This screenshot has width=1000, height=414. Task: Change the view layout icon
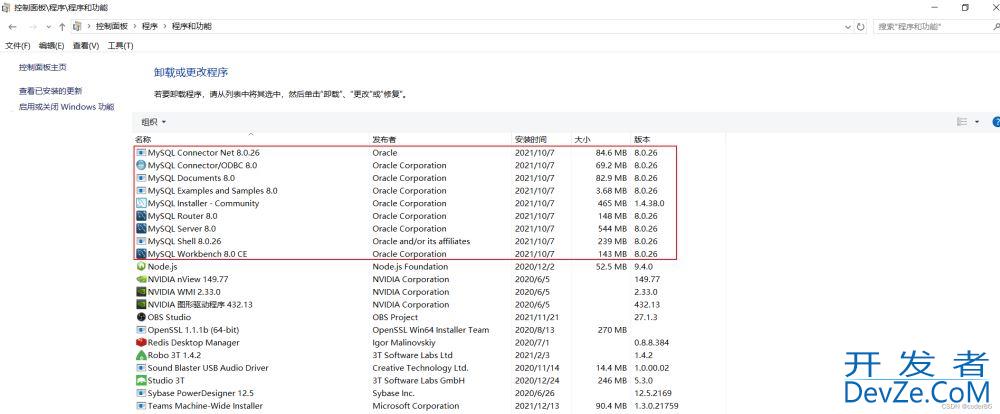pos(962,122)
